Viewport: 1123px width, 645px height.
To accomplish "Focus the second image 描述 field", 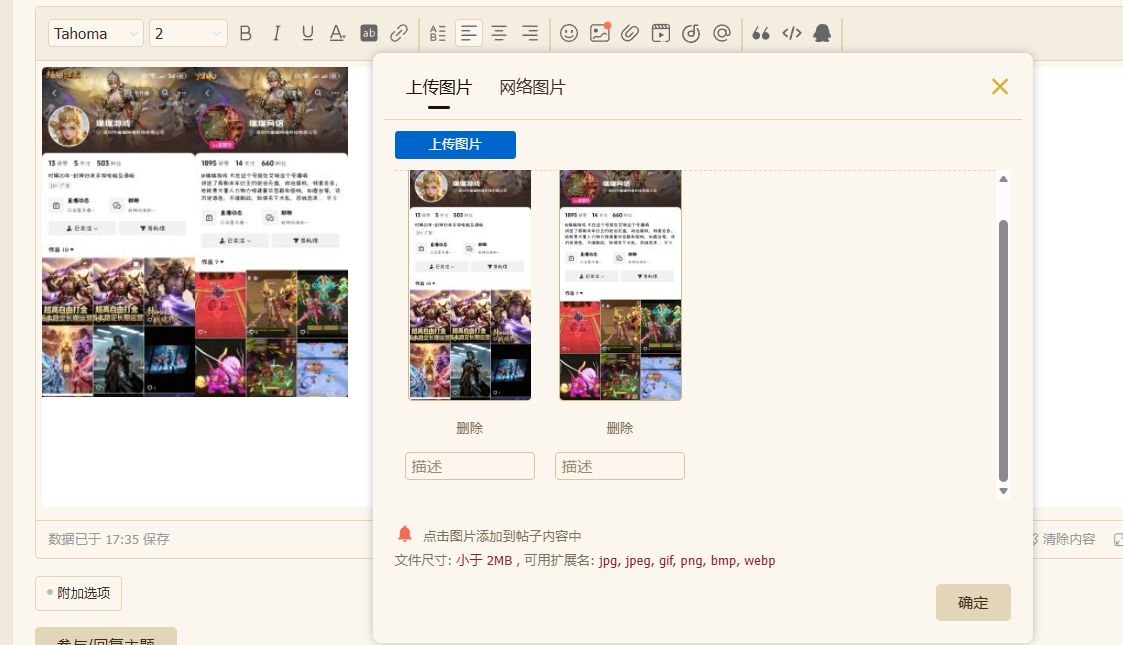I will [x=620, y=466].
